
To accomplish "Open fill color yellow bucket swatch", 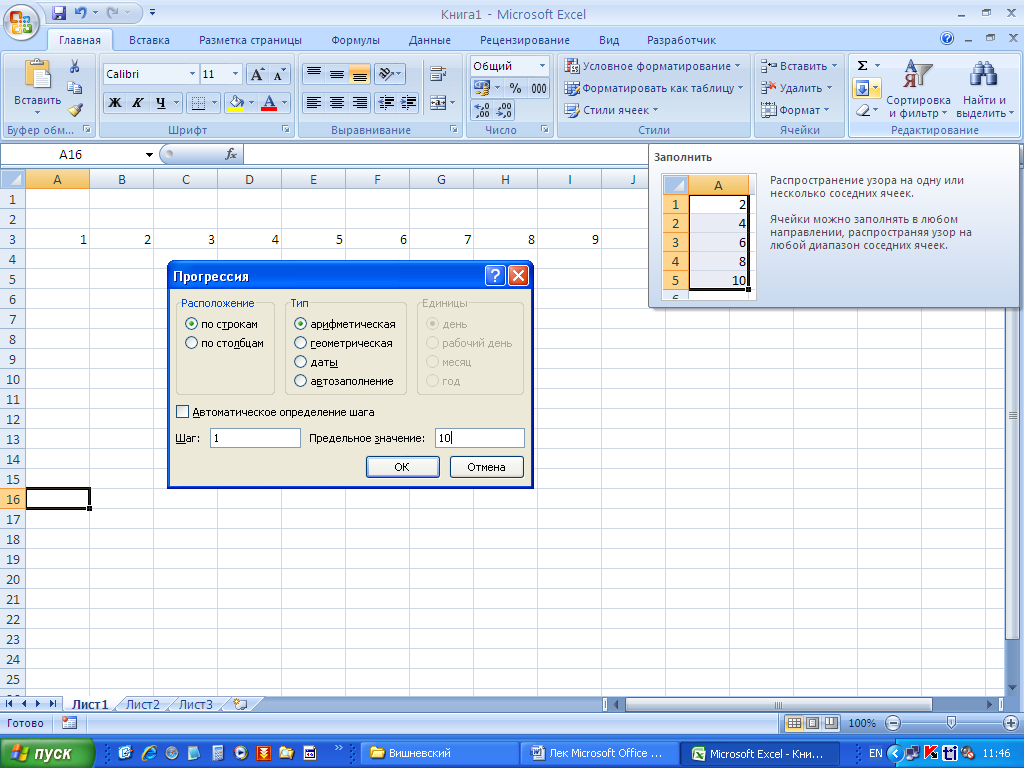I will 236,103.
